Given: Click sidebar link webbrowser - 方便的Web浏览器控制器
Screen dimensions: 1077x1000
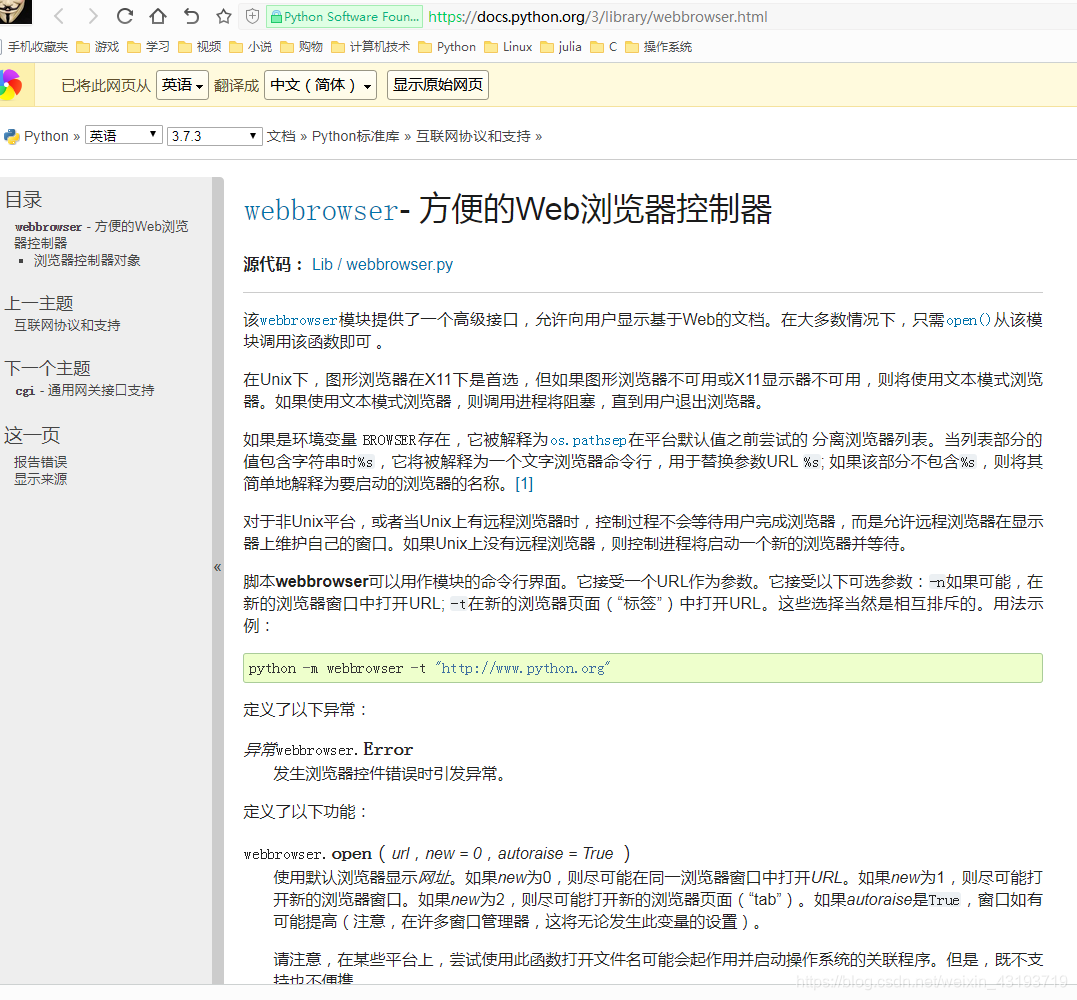Looking at the screenshot, I should [102, 234].
